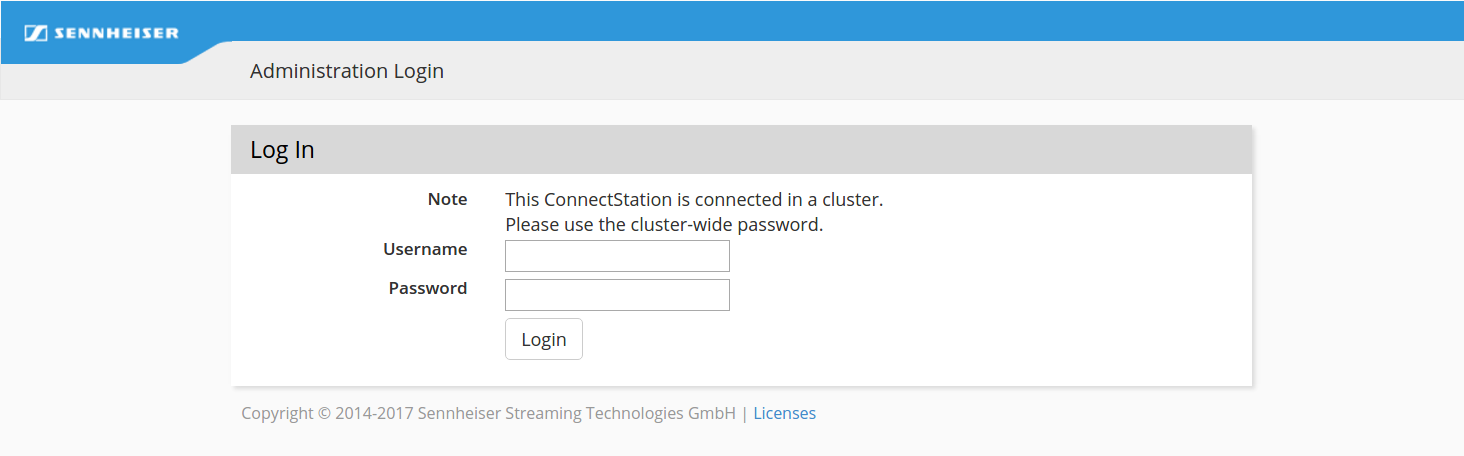The image size is (1464, 456).
Task: Click the gray title bar right of heading
Action: coord(900,71)
